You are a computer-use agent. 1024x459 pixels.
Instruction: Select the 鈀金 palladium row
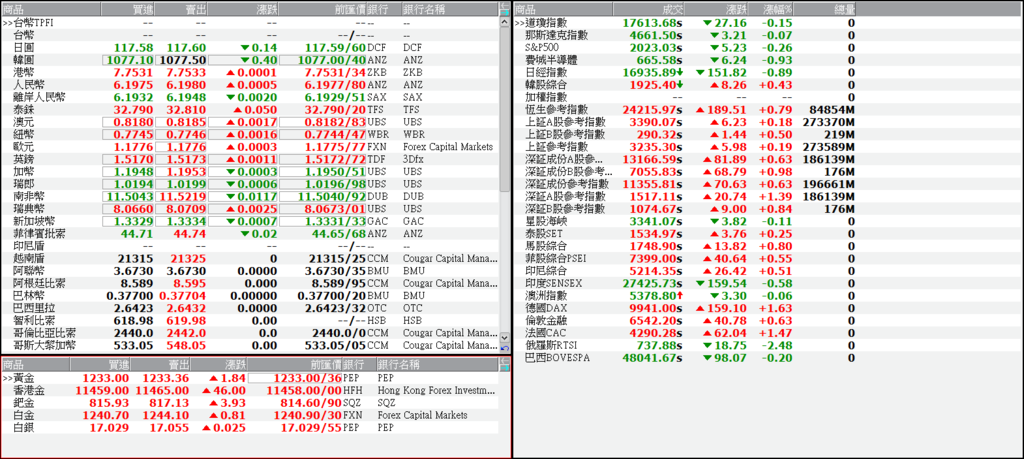pos(250,403)
